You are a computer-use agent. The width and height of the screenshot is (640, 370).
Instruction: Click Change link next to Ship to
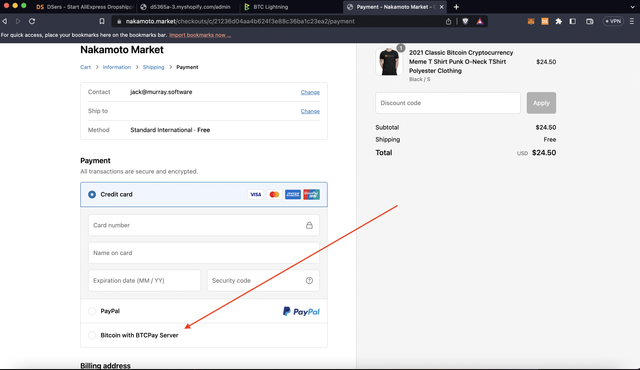(x=310, y=111)
